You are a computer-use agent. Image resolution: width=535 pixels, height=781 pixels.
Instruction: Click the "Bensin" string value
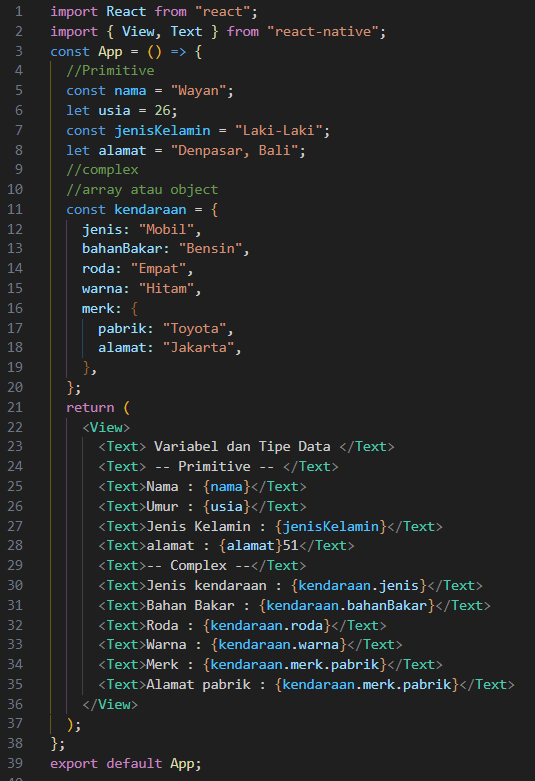(210, 249)
